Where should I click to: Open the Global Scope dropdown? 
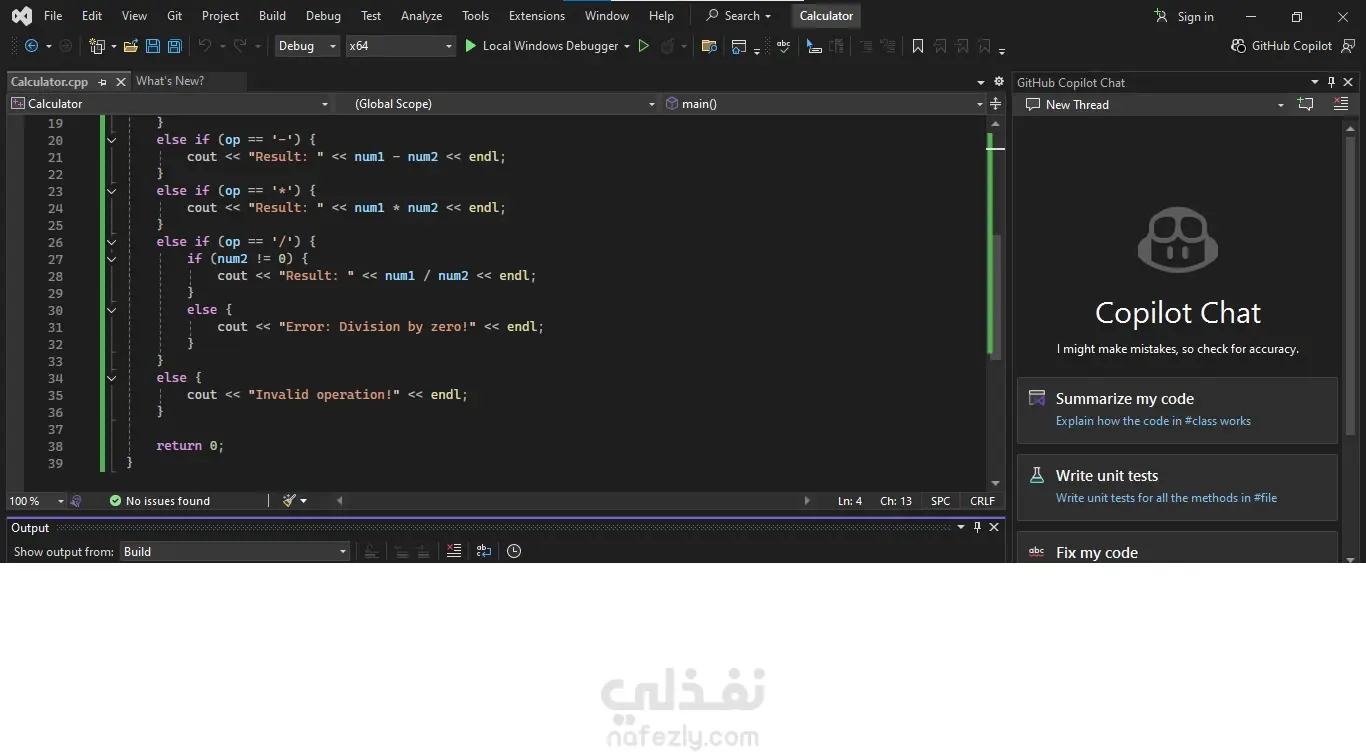(x=497, y=104)
